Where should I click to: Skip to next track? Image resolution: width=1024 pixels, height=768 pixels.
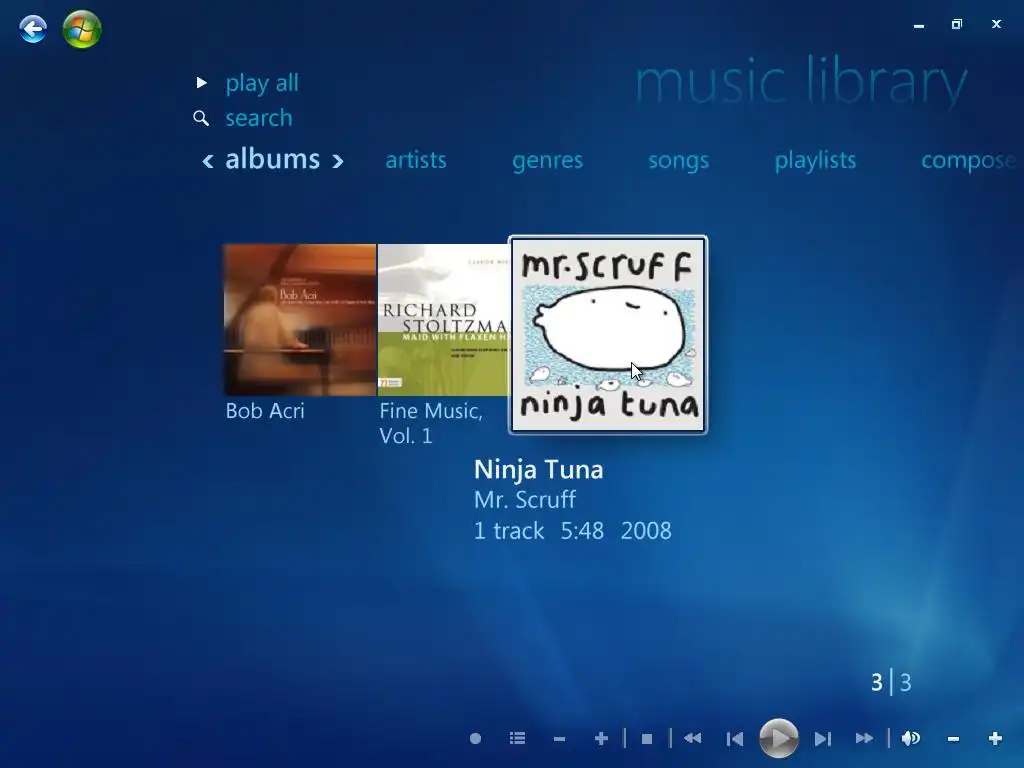tap(823, 739)
